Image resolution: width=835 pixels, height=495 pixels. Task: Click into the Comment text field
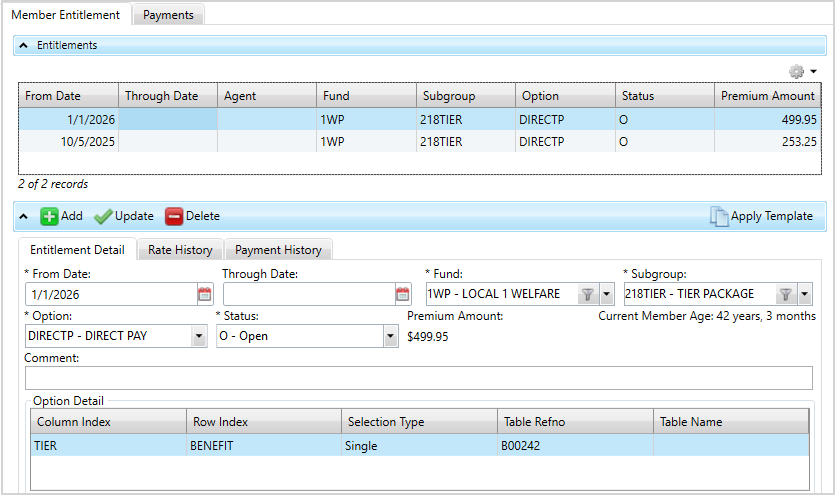click(418, 378)
